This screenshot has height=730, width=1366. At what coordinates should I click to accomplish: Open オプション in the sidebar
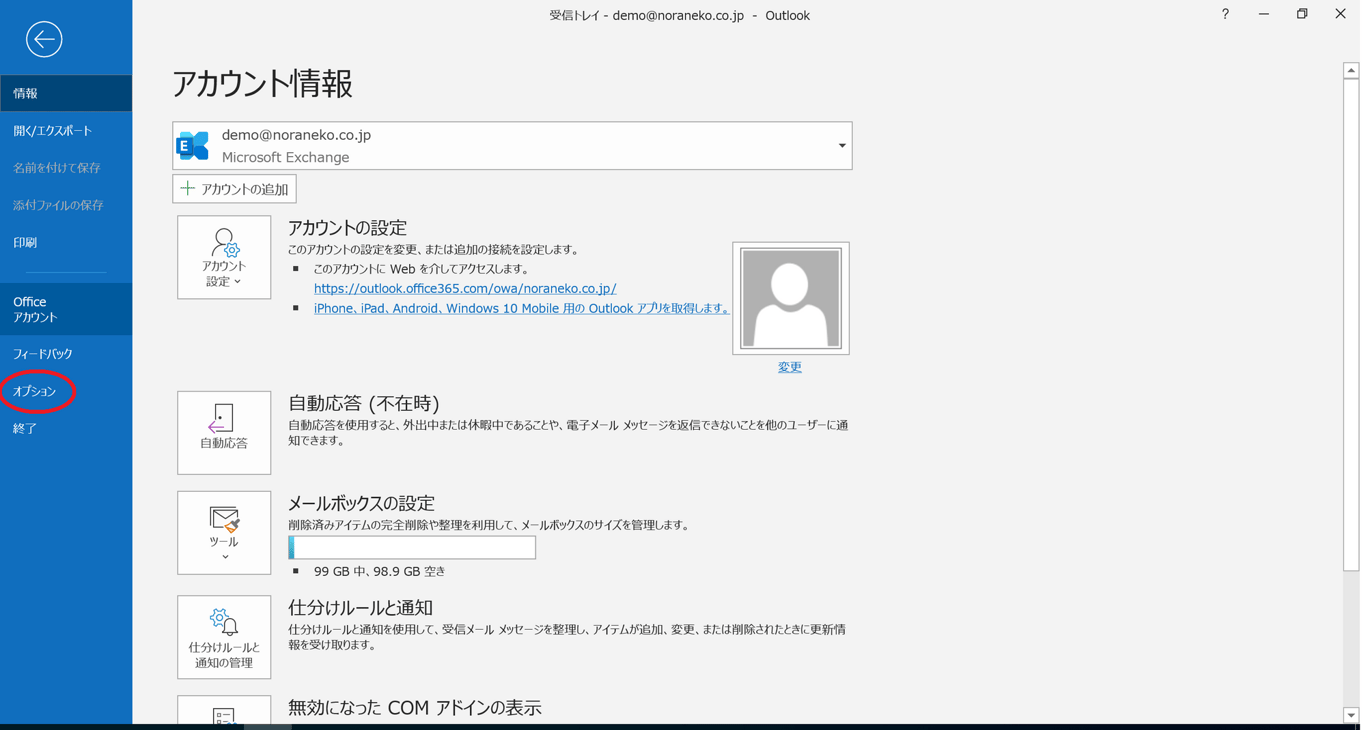click(x=66, y=391)
